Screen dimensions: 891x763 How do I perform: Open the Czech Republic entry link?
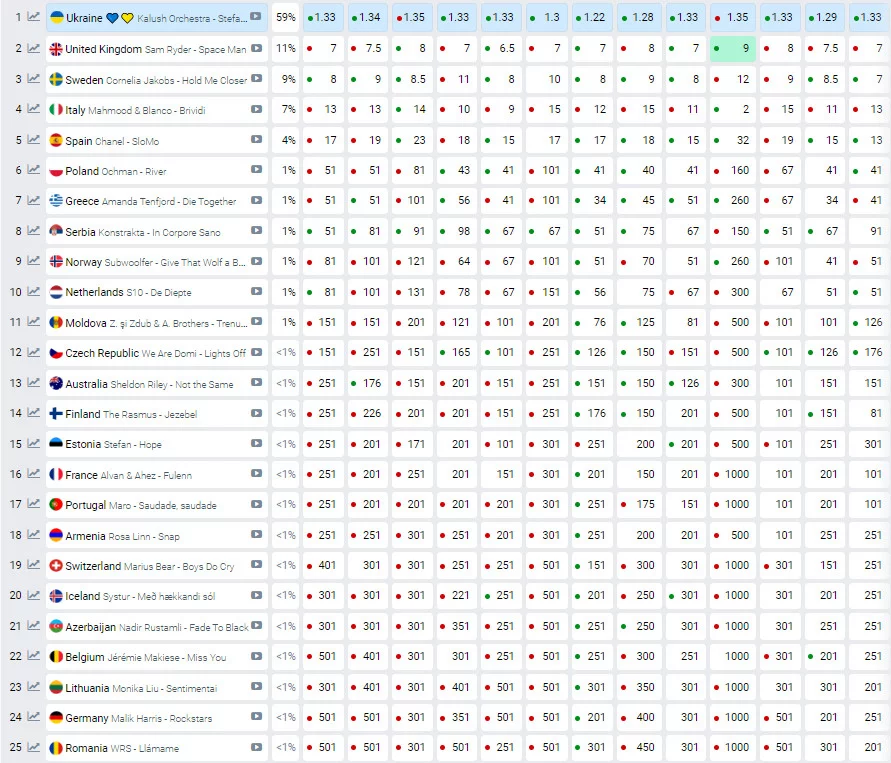(102, 353)
